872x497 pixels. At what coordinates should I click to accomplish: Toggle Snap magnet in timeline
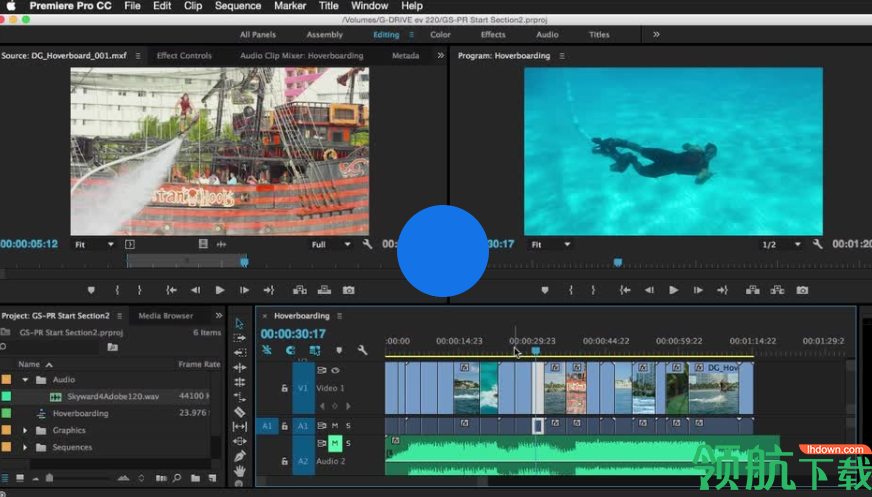[290, 350]
